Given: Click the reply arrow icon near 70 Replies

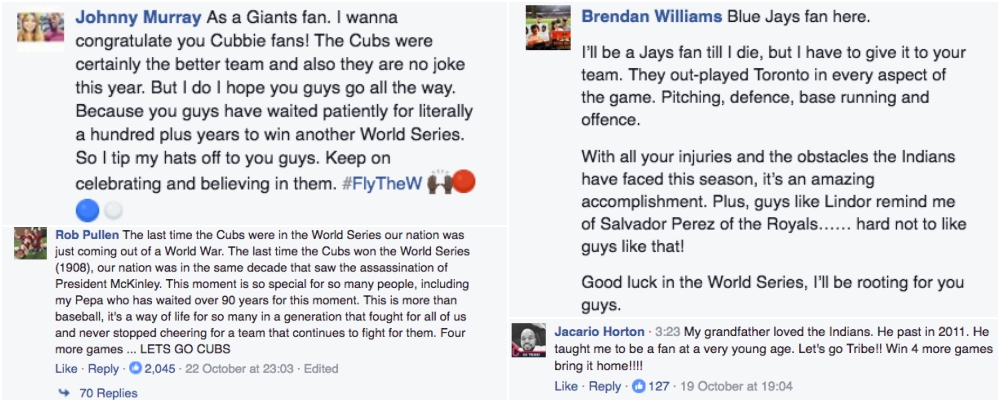Looking at the screenshot, I should [x=65, y=394].
